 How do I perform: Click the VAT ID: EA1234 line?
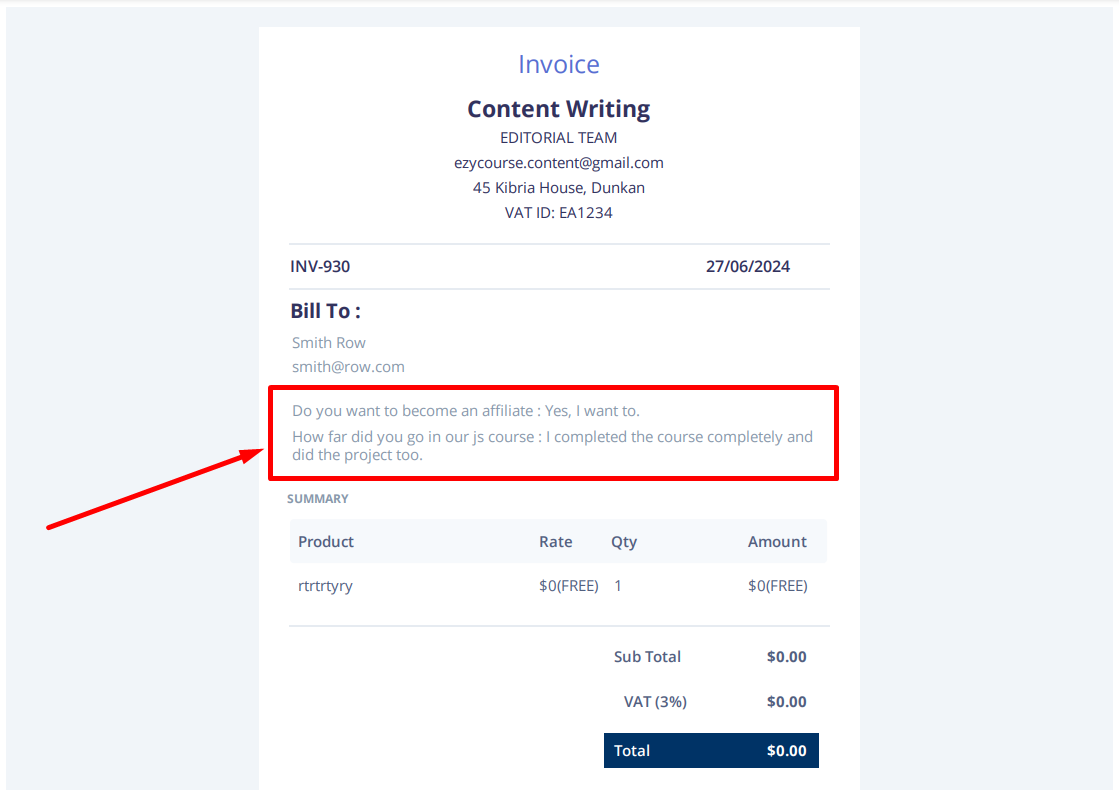(x=559, y=213)
